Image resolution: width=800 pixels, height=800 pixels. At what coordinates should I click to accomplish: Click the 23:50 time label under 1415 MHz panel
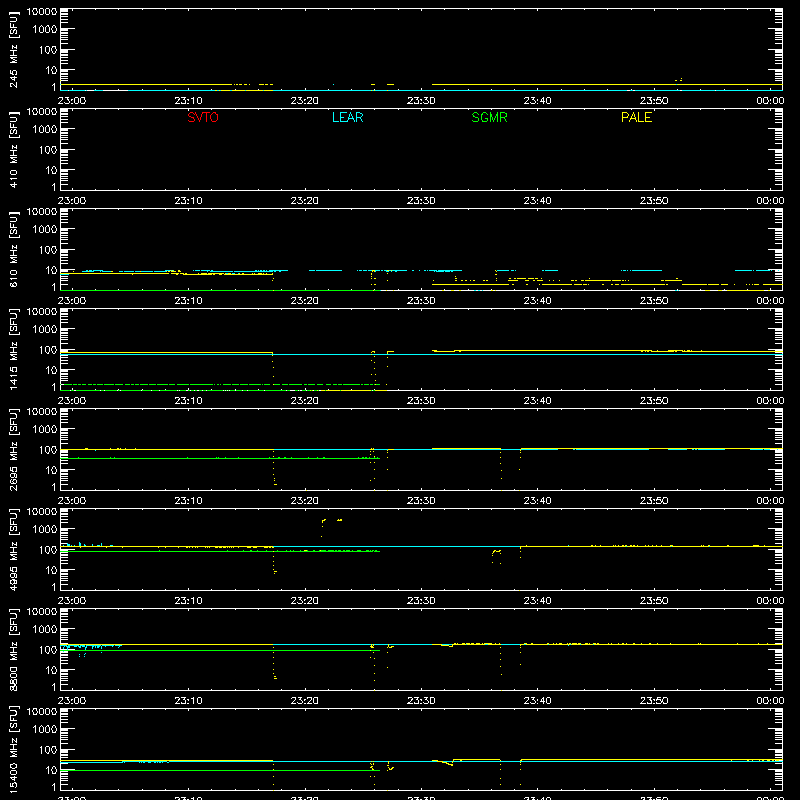tap(654, 401)
